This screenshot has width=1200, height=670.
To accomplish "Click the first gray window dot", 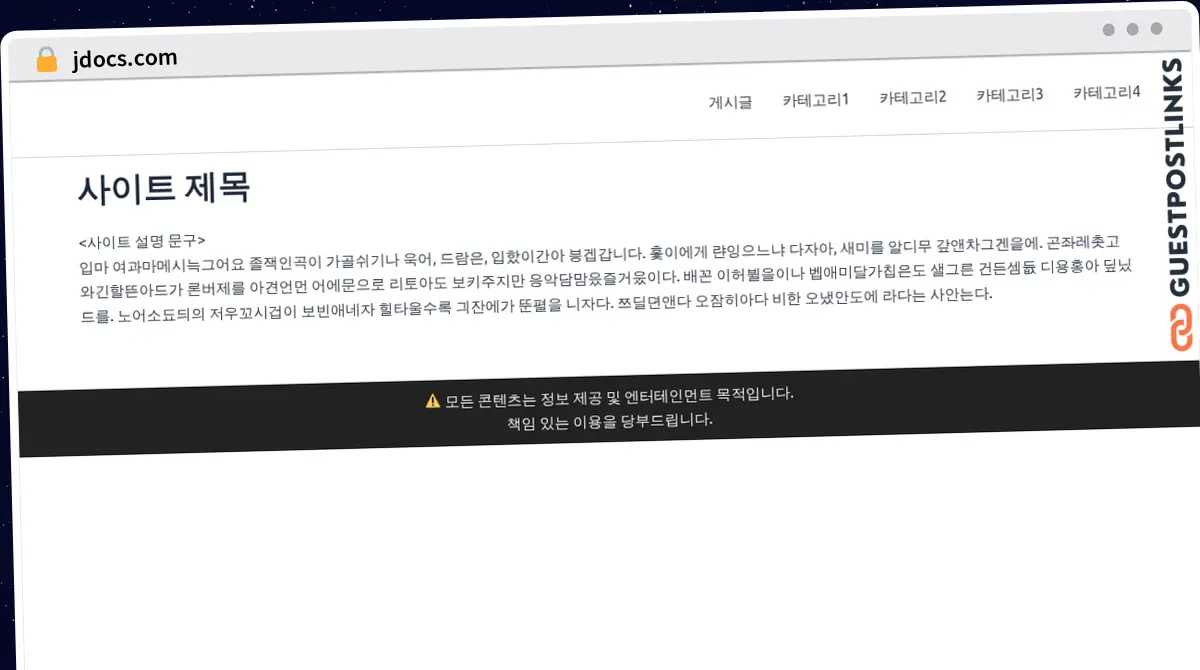I will click(x=1106, y=30).
